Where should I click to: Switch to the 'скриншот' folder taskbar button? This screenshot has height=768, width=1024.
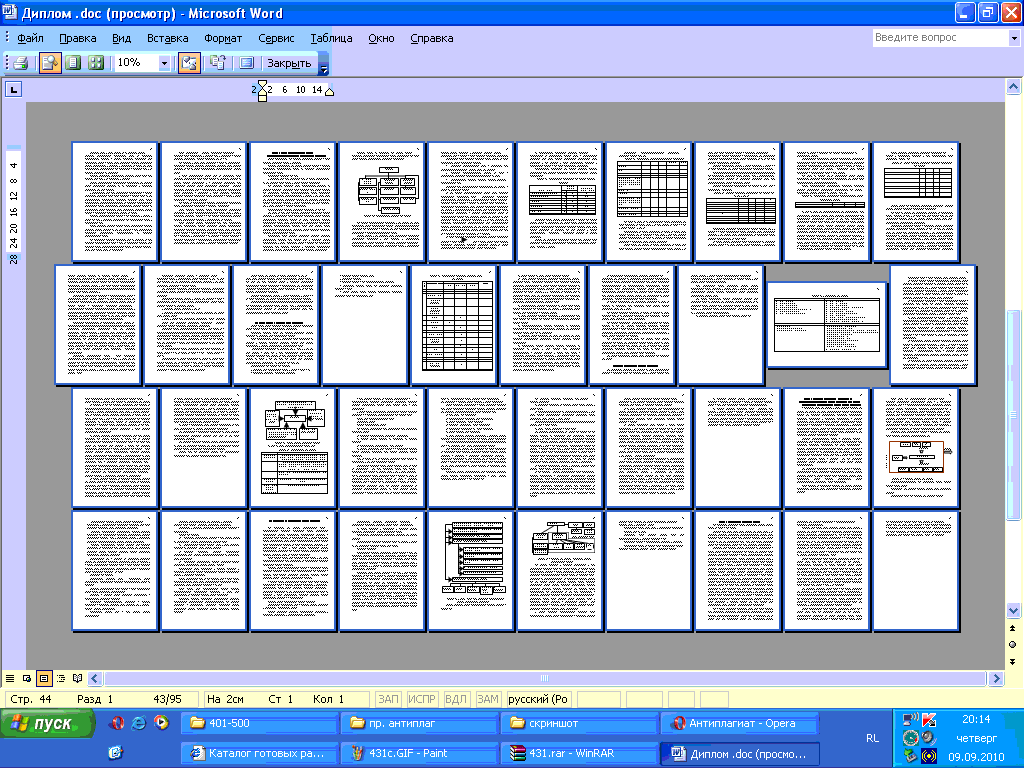point(579,724)
